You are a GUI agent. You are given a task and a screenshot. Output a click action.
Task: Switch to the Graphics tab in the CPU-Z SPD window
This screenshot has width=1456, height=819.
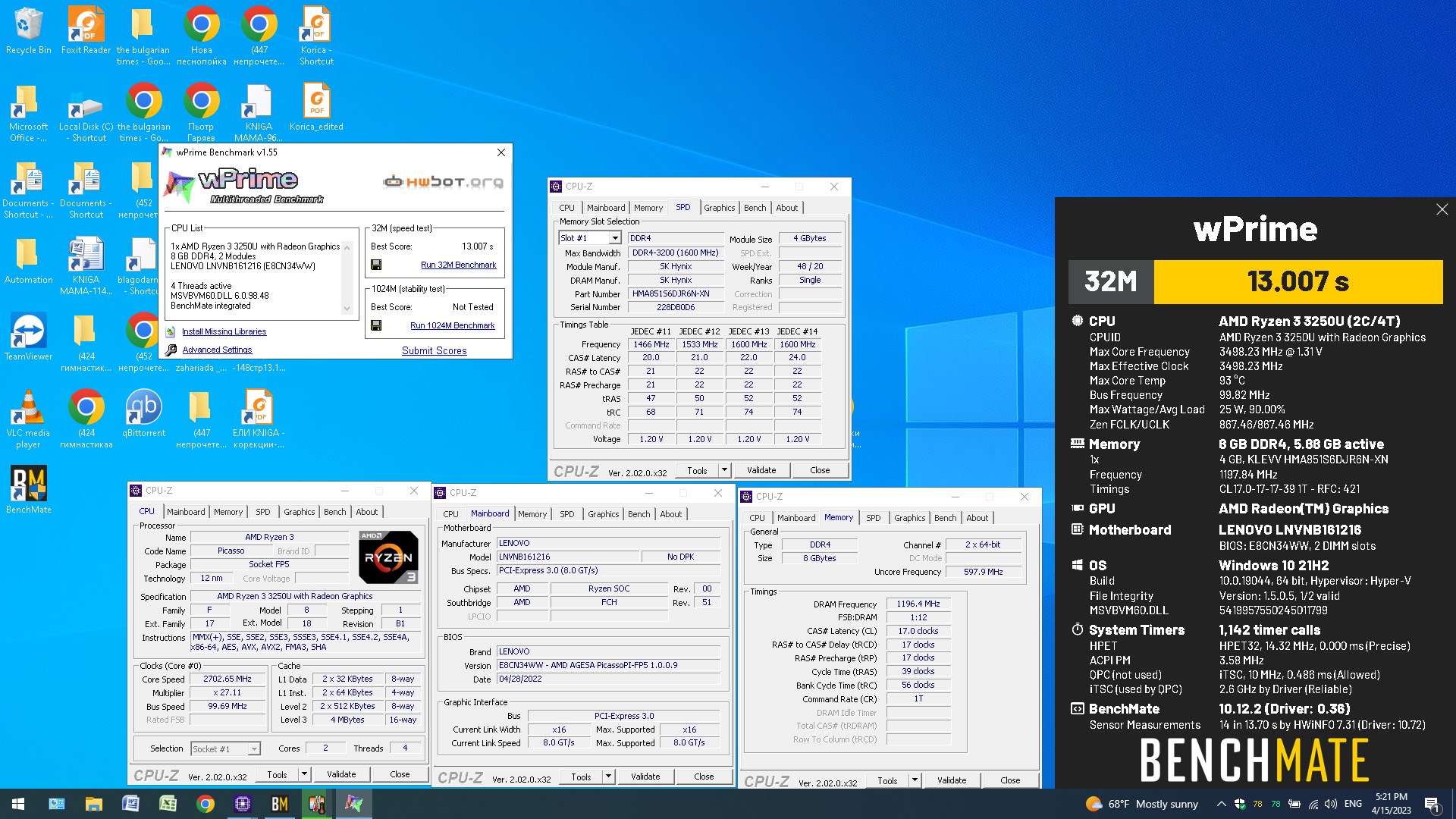pos(719,208)
